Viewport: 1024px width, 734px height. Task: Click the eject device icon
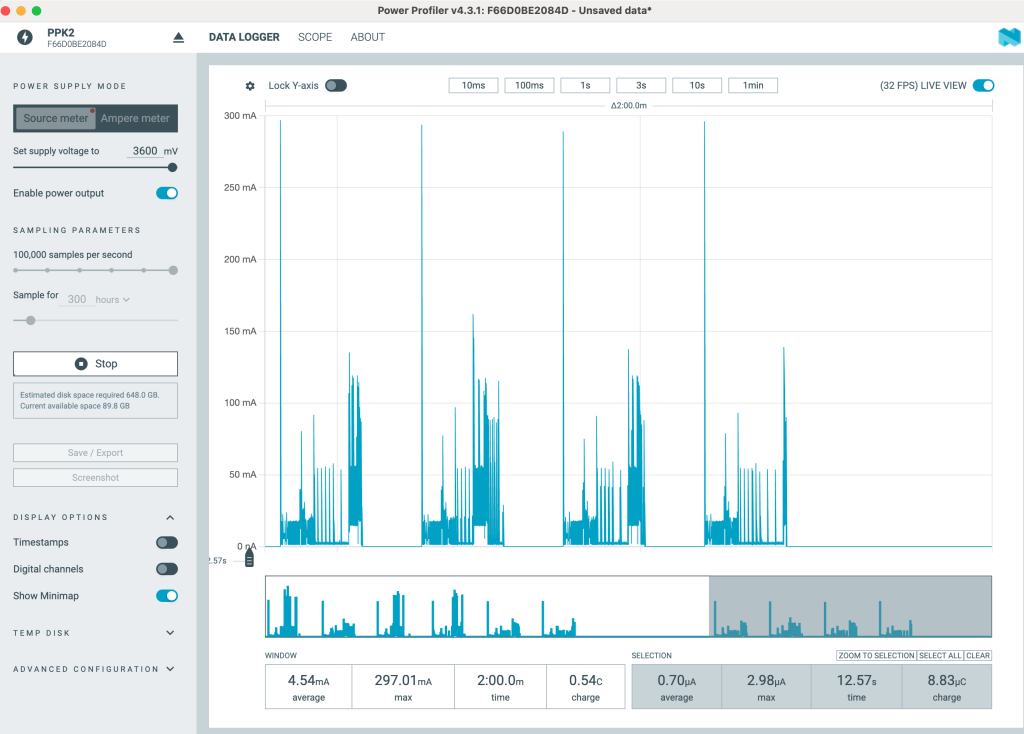(x=179, y=37)
